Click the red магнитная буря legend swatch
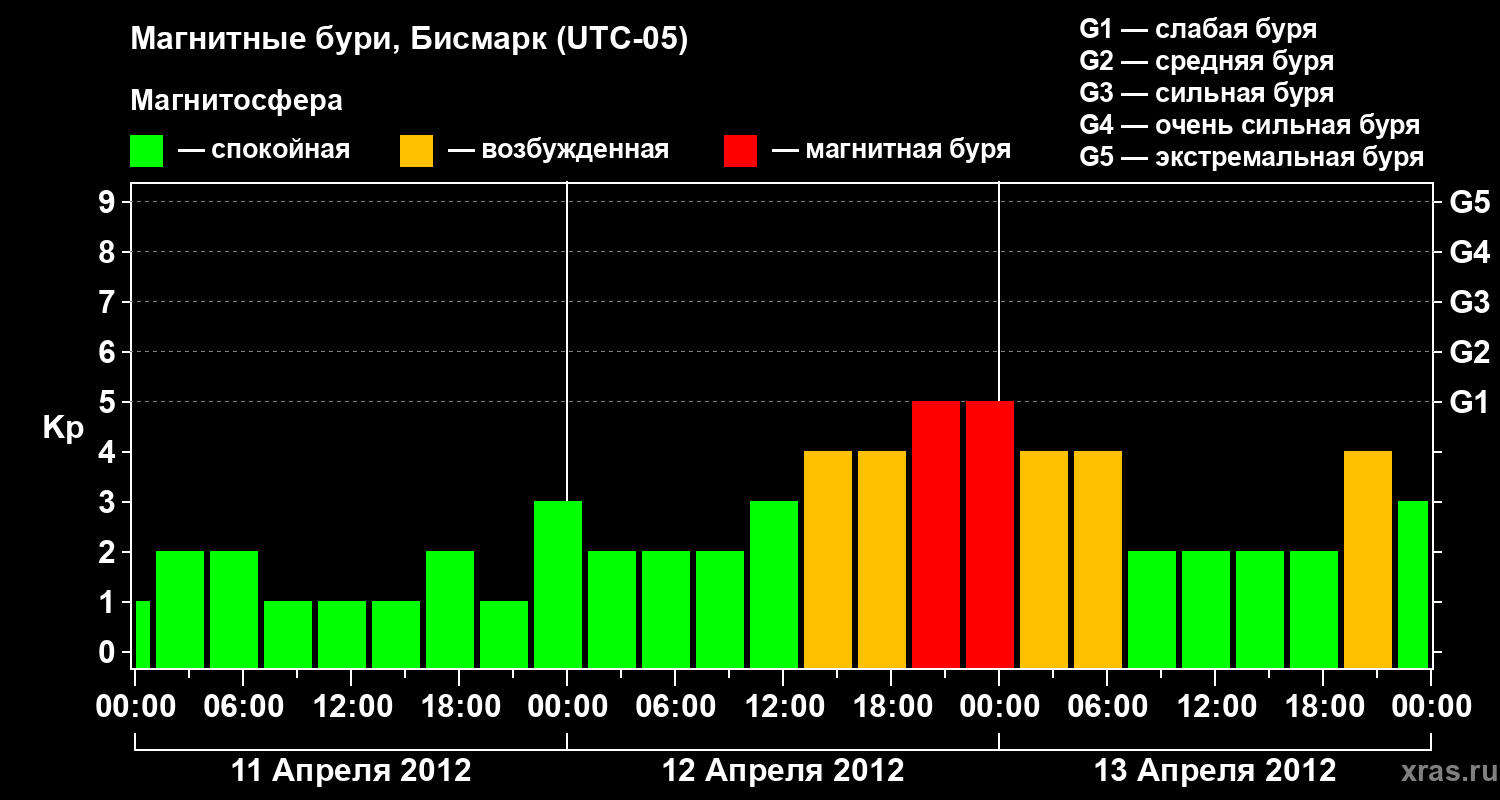The height and width of the screenshot is (800, 1500). coord(740,151)
